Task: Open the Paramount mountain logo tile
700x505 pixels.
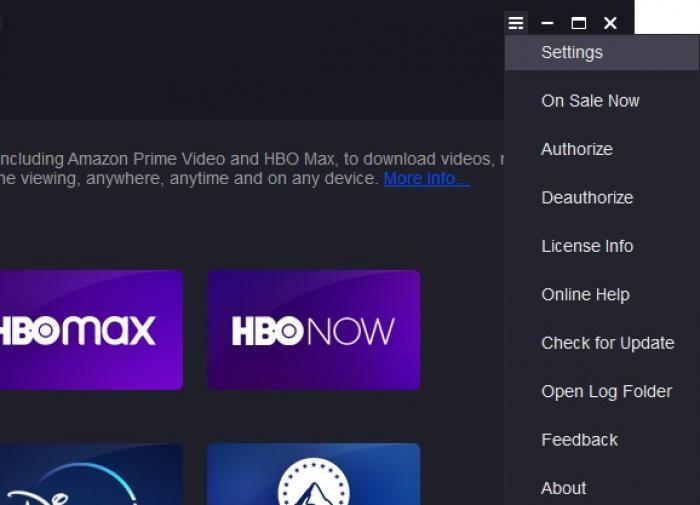Action: tap(313, 474)
